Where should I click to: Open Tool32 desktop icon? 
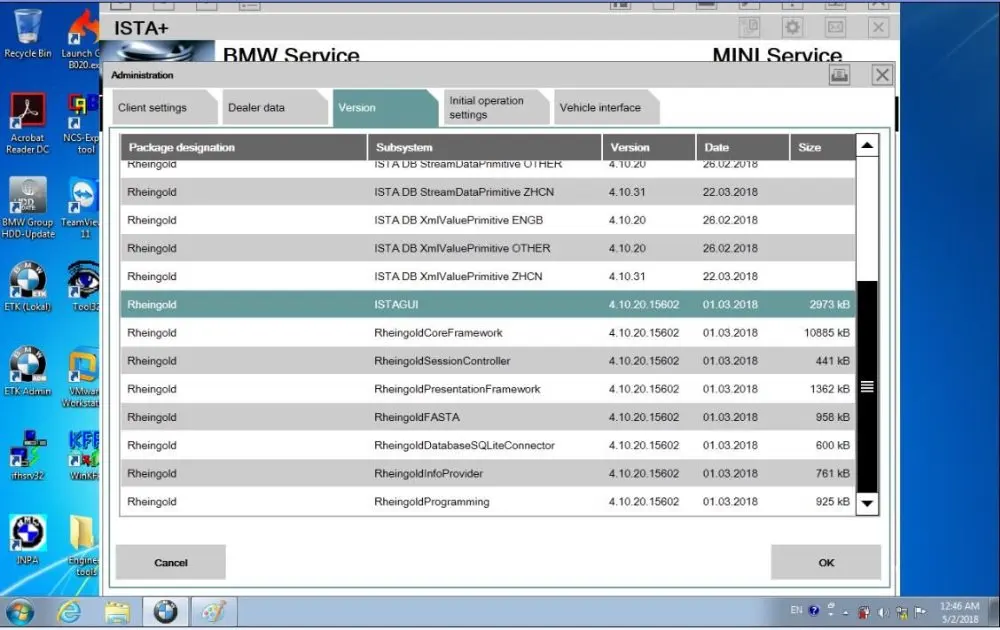[84, 286]
